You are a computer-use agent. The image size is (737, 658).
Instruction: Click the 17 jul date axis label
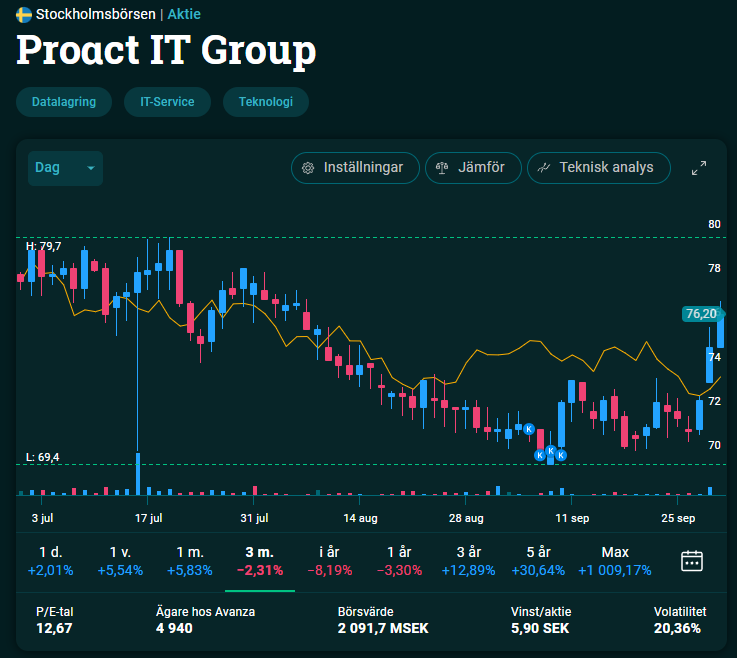[149, 518]
